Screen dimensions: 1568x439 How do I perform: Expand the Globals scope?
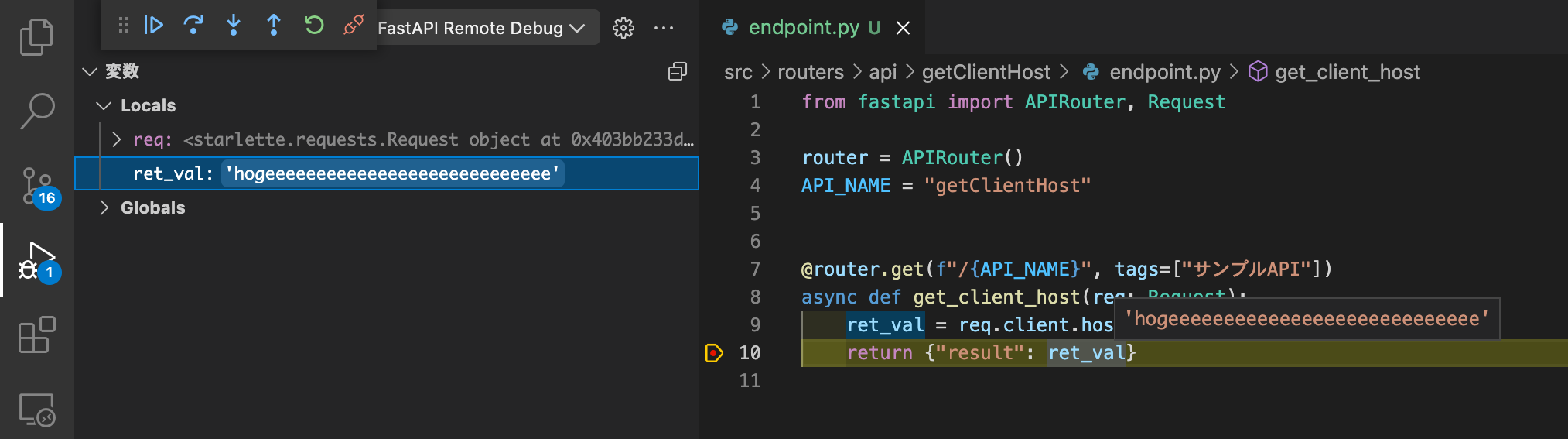(104, 207)
